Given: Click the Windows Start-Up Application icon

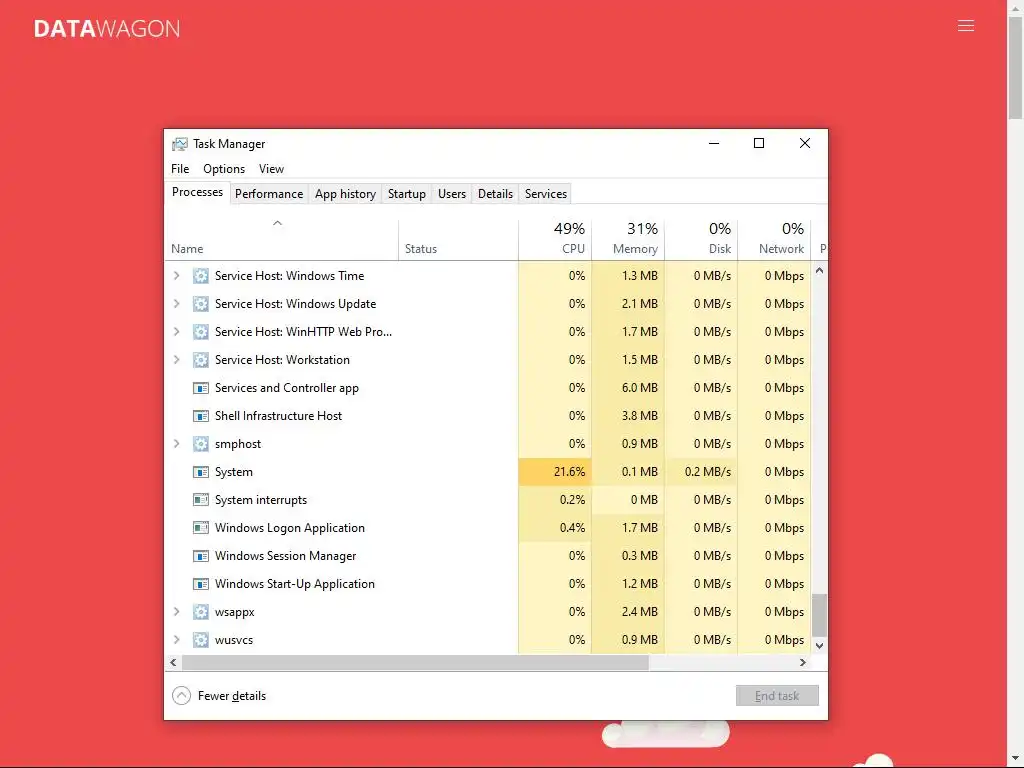Looking at the screenshot, I should coord(200,584).
